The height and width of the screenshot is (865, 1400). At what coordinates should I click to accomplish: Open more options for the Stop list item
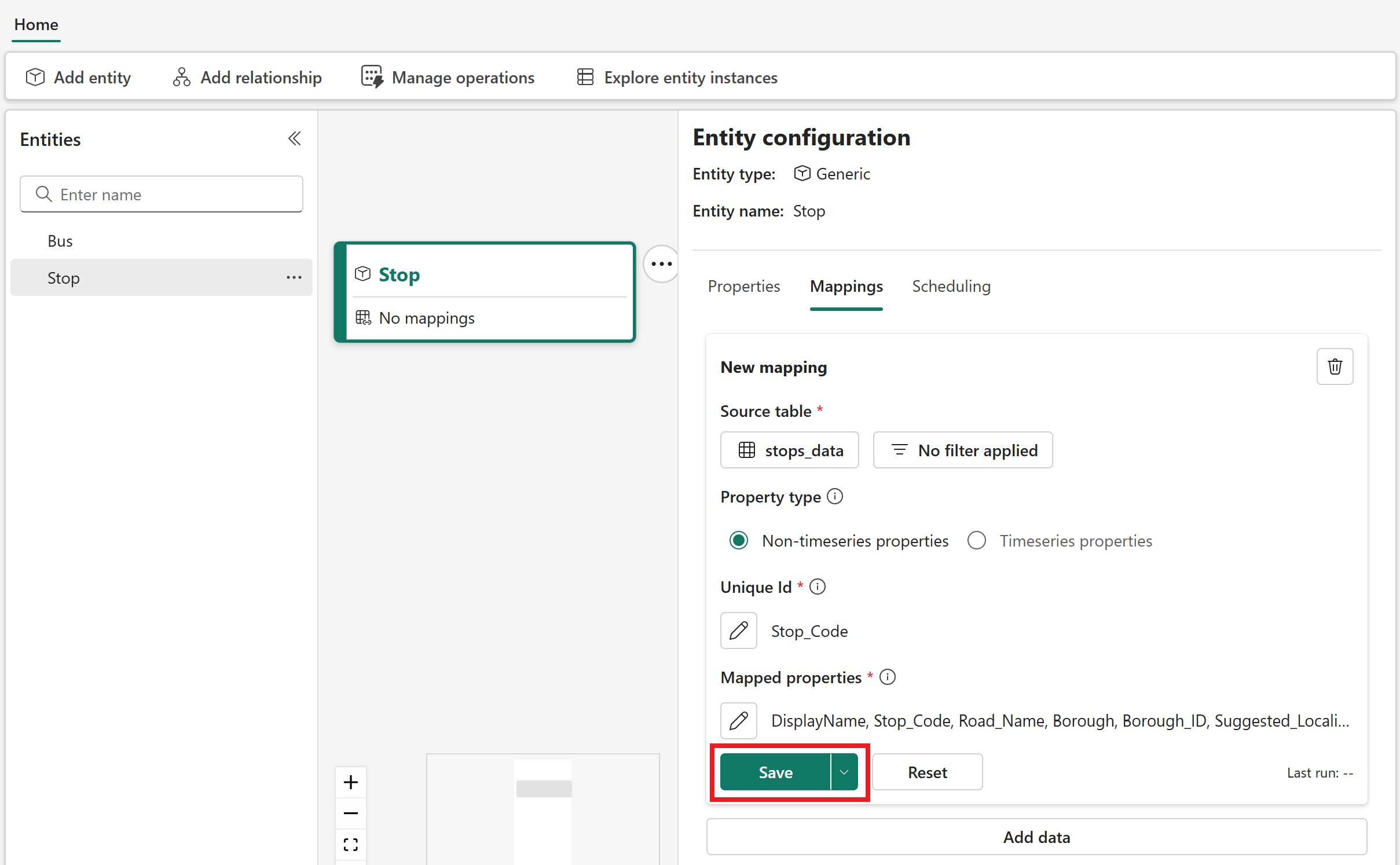[294, 277]
